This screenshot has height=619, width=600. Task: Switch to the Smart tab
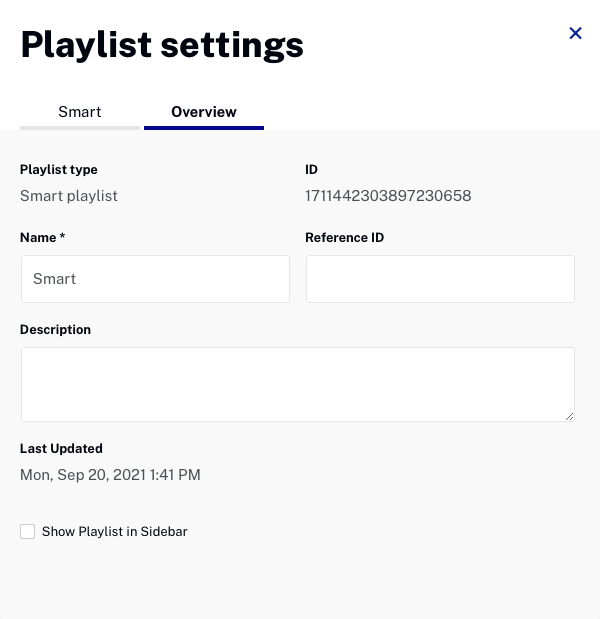[80, 112]
